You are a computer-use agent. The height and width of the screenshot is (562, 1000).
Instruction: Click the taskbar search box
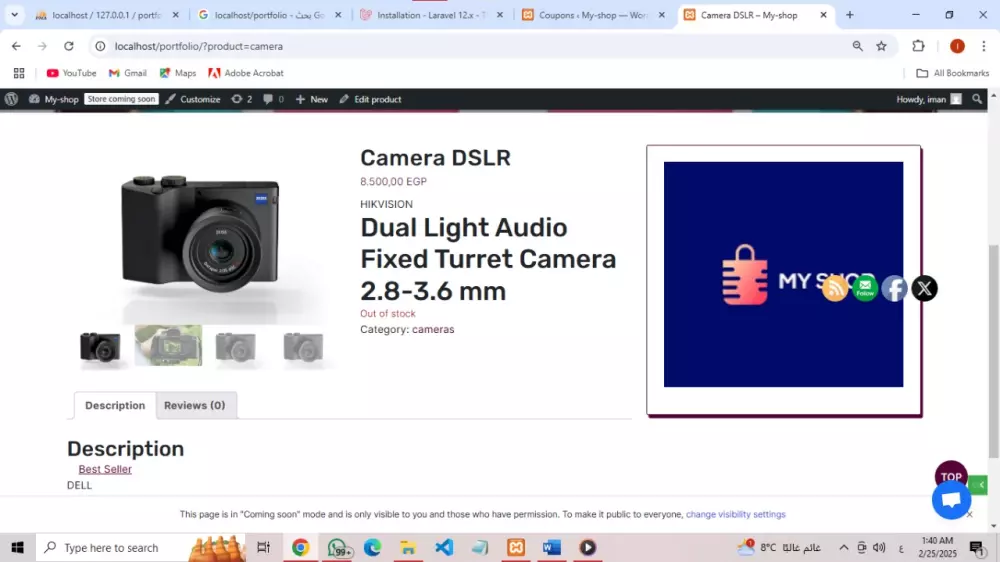[140, 547]
